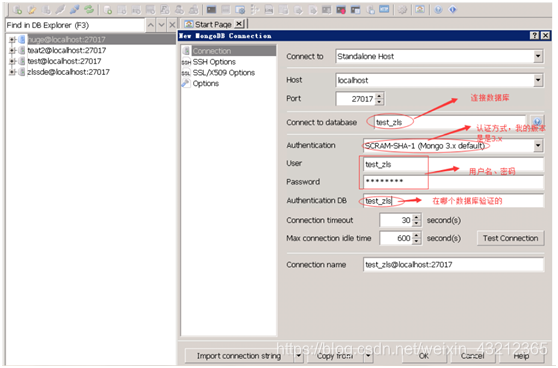Increase the Port value with up arrow
This screenshot has width=558, height=368.
click(379, 96)
